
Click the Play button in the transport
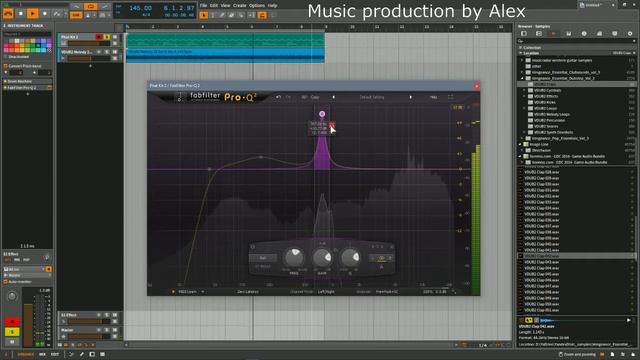pos(33,13)
